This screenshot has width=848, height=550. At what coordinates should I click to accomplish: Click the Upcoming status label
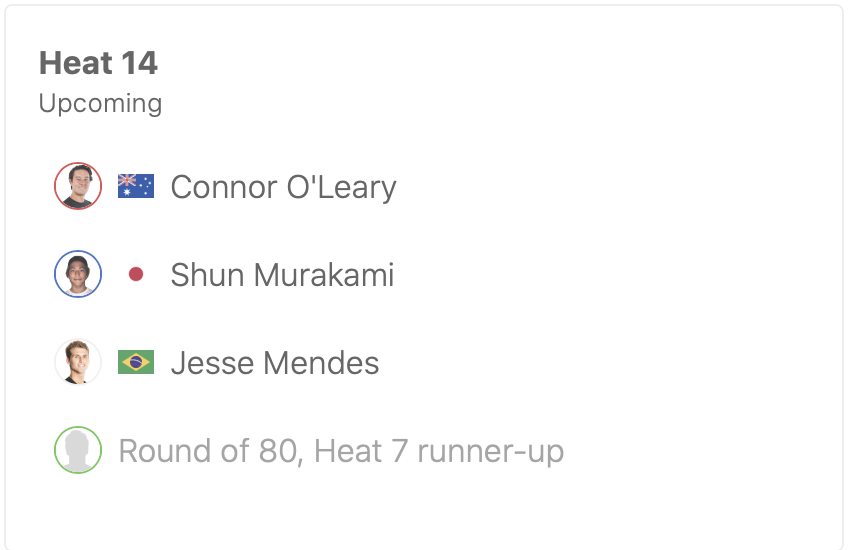pos(100,103)
